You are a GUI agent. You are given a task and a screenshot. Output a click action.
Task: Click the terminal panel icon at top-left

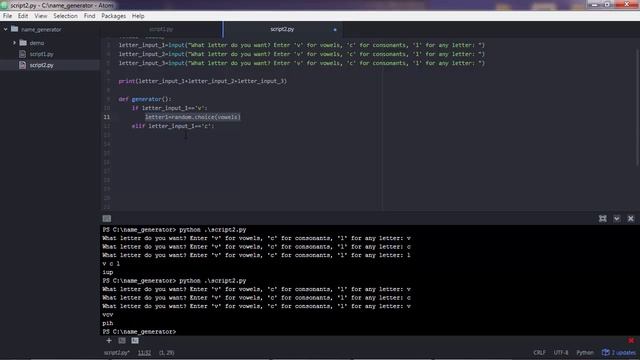pos(107,218)
